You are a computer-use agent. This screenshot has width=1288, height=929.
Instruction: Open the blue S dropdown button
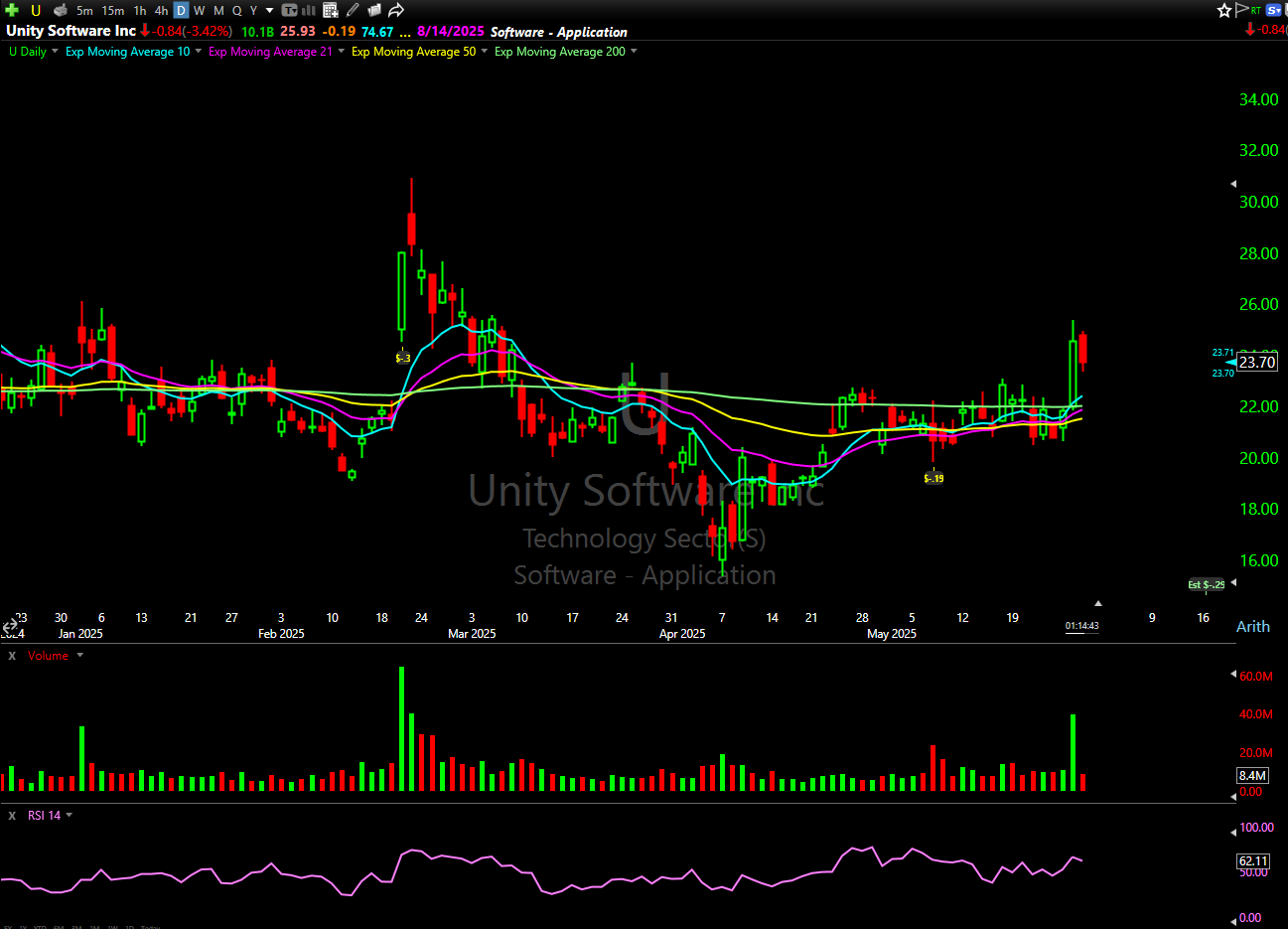pos(1274,10)
